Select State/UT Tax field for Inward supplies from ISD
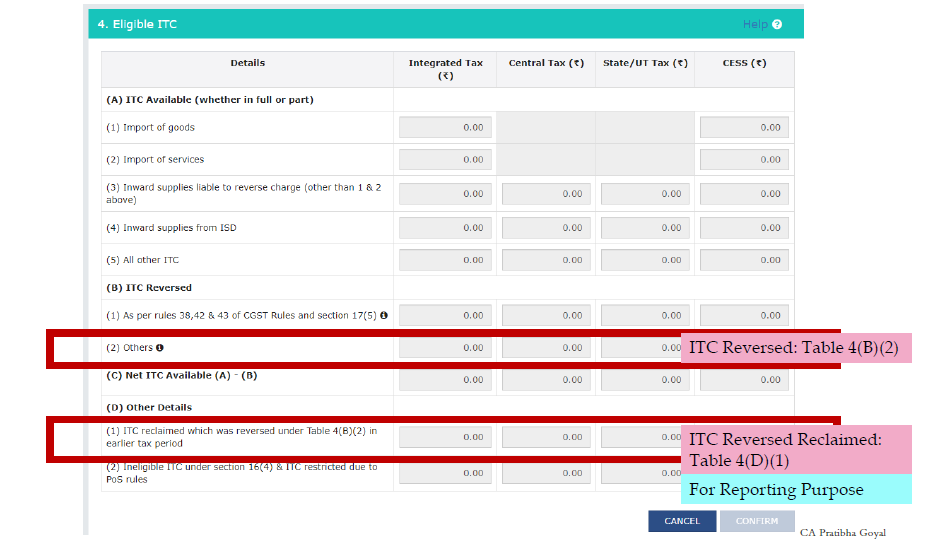The width and height of the screenshot is (935, 546). [645, 228]
